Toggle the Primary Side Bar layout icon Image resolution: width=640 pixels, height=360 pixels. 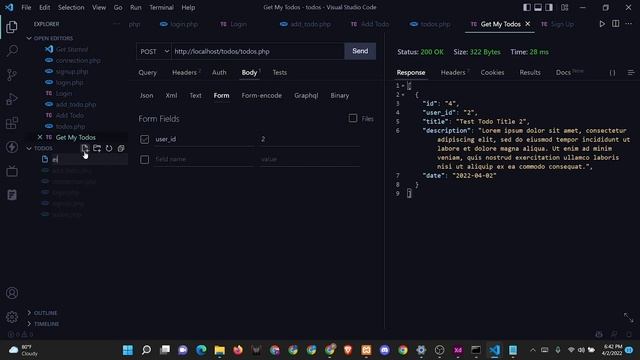click(x=527, y=7)
